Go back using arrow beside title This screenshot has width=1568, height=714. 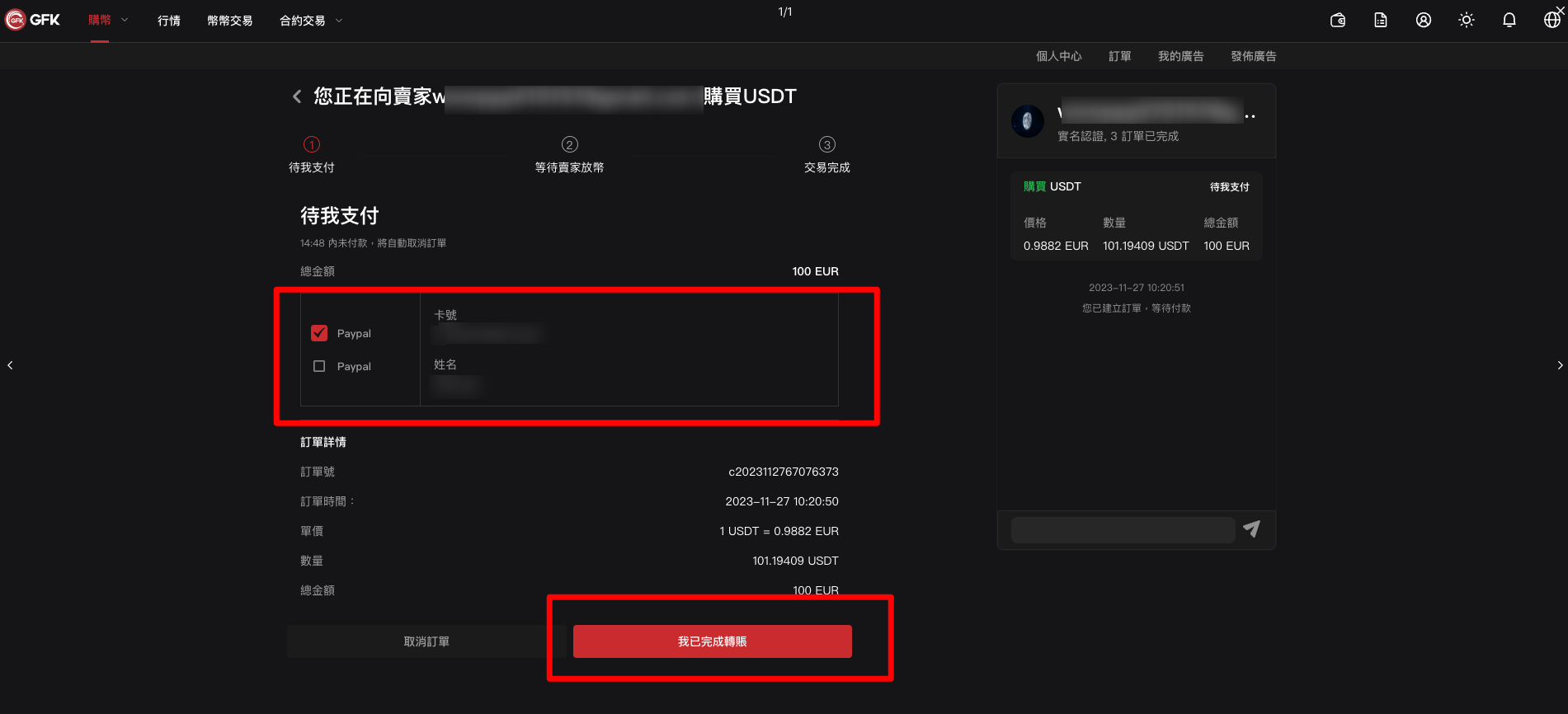[297, 96]
